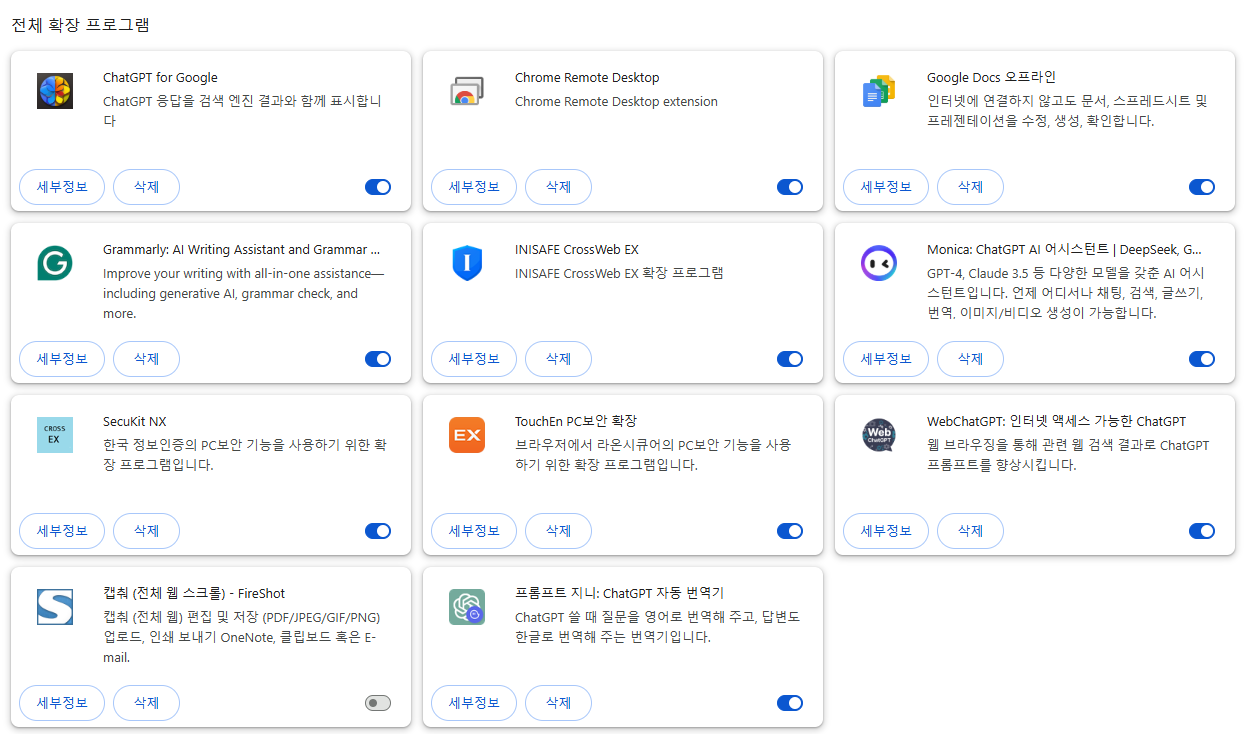Click the Chrome Remote Desktop icon

click(467, 91)
